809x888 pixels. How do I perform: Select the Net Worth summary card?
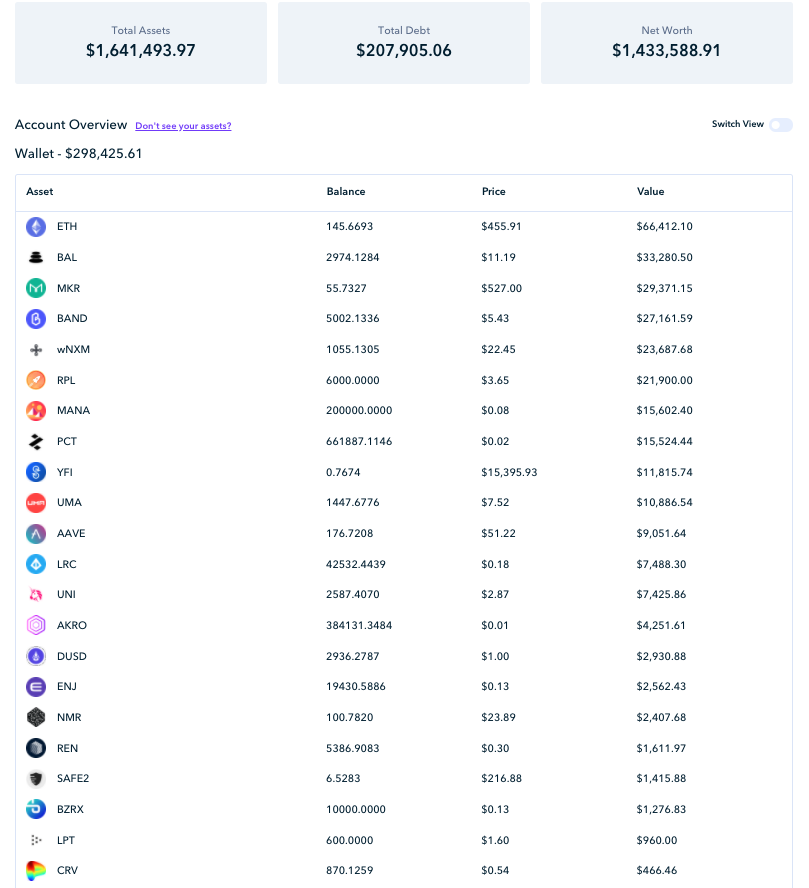tap(666, 42)
